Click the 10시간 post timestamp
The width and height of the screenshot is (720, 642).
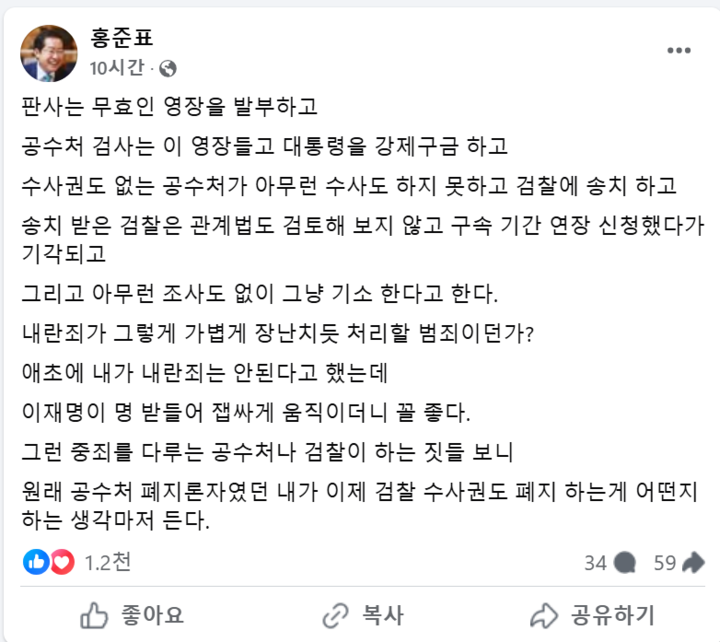pyautogui.click(x=117, y=68)
